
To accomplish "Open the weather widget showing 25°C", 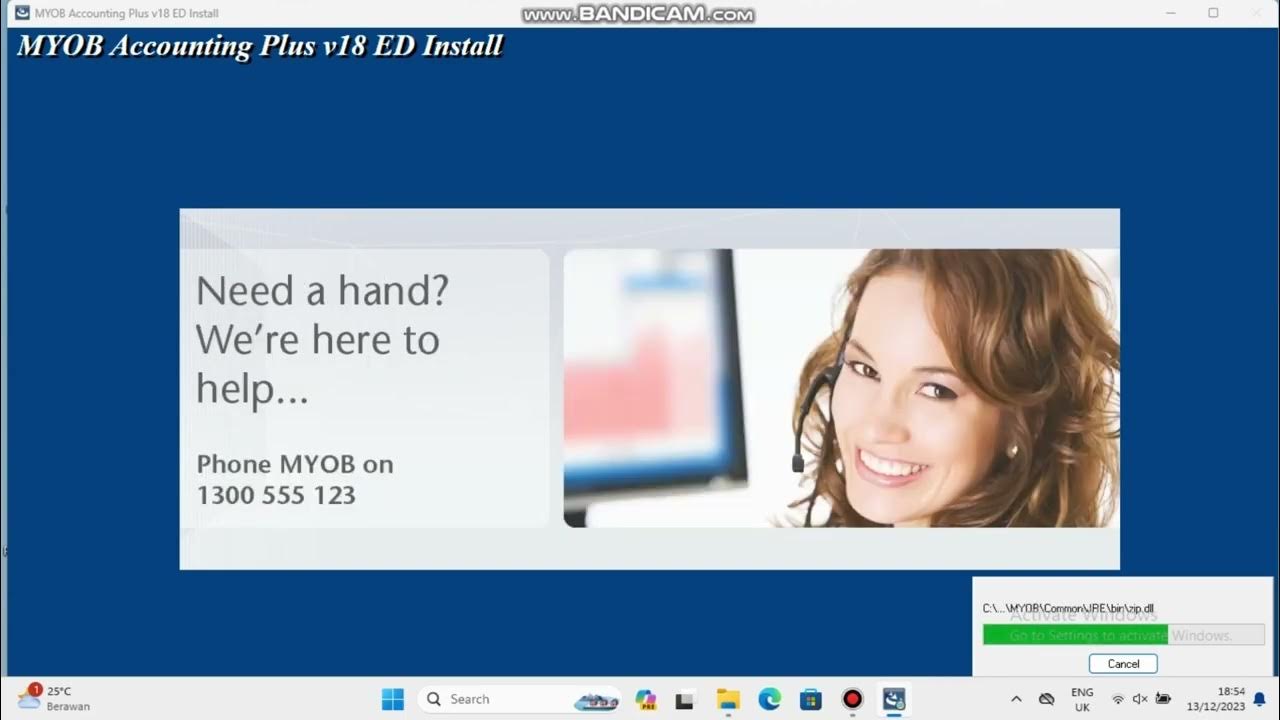I will point(55,698).
